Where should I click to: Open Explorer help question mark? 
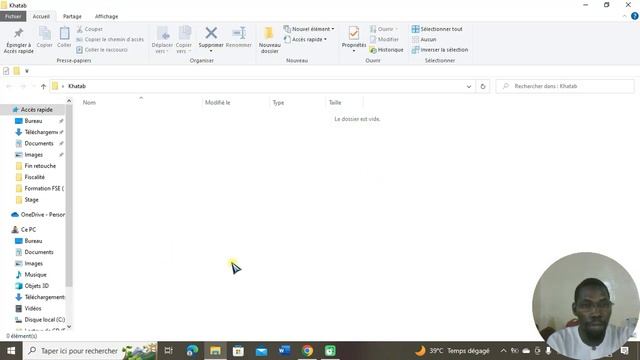pos(635,16)
